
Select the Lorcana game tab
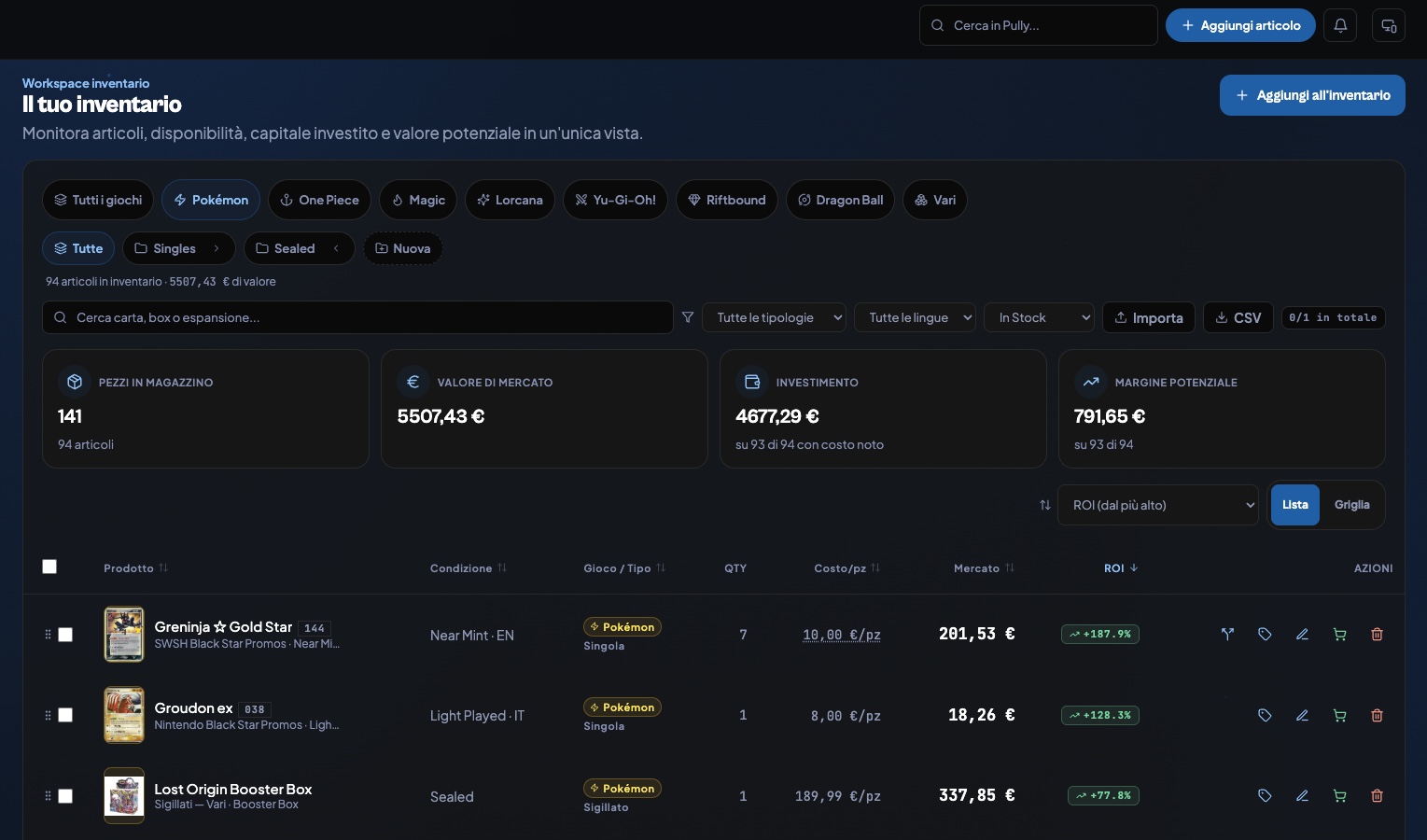(510, 200)
